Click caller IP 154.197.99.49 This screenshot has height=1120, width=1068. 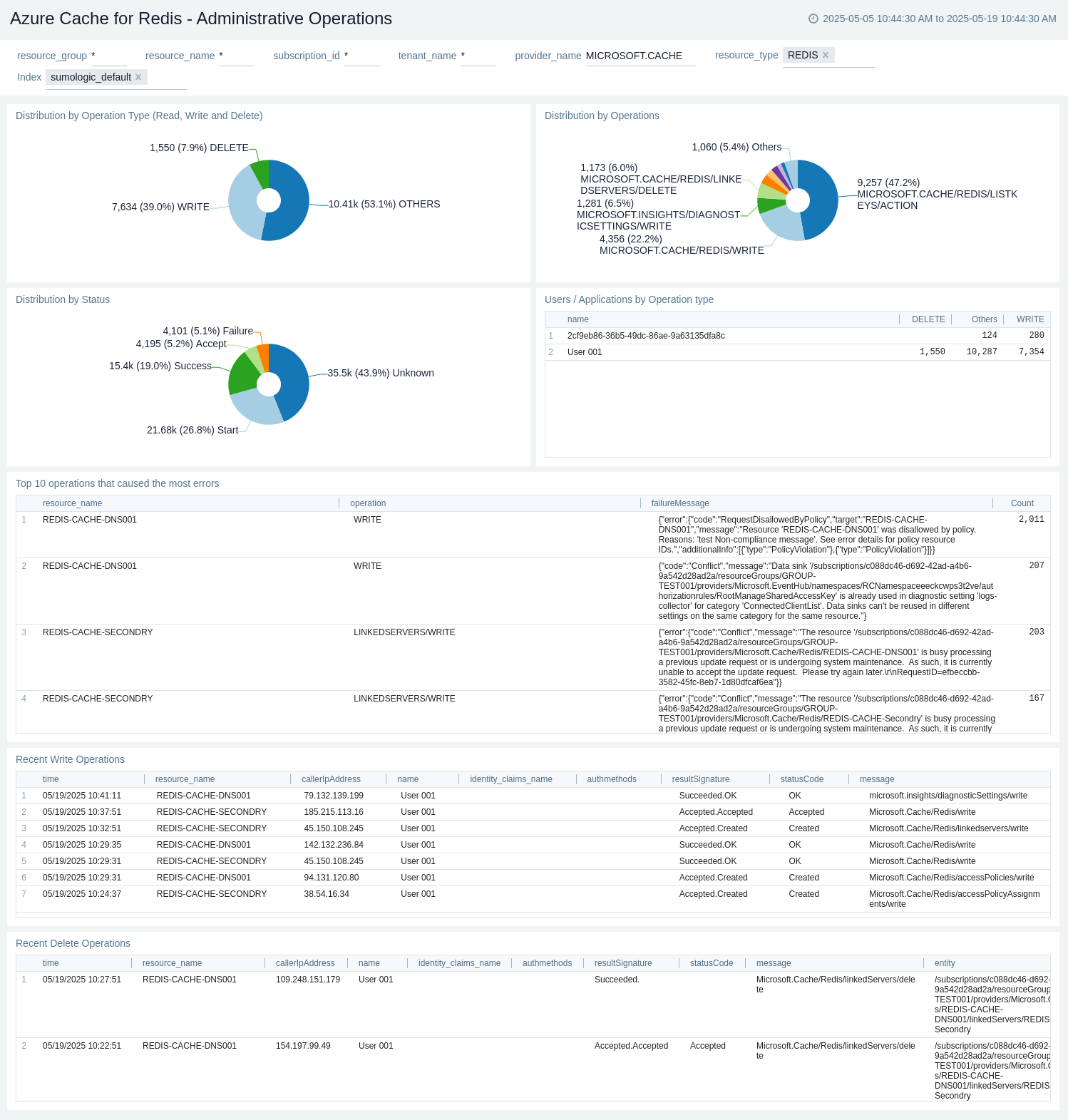click(303, 1046)
